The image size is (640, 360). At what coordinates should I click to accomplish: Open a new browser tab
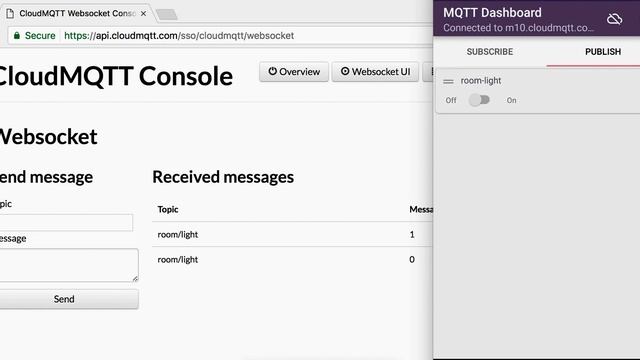167,14
